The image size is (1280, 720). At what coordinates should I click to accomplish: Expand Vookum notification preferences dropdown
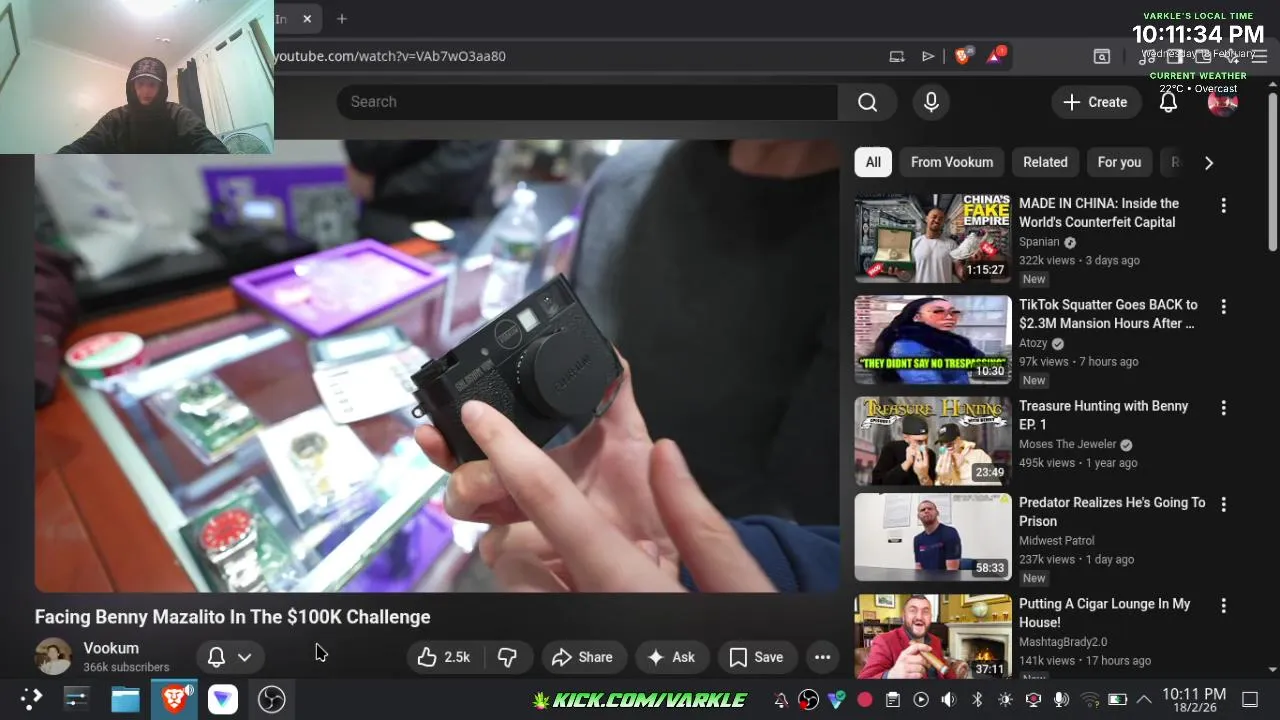tap(230, 657)
